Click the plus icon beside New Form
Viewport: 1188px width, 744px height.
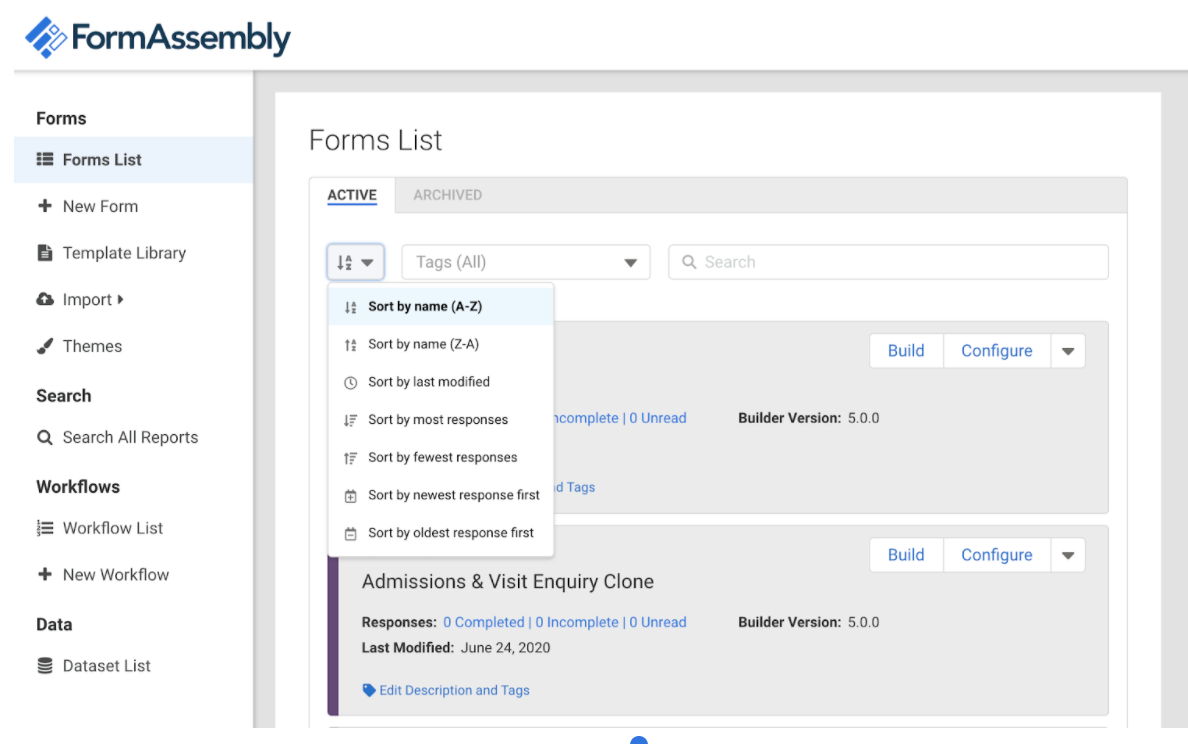[x=45, y=205]
